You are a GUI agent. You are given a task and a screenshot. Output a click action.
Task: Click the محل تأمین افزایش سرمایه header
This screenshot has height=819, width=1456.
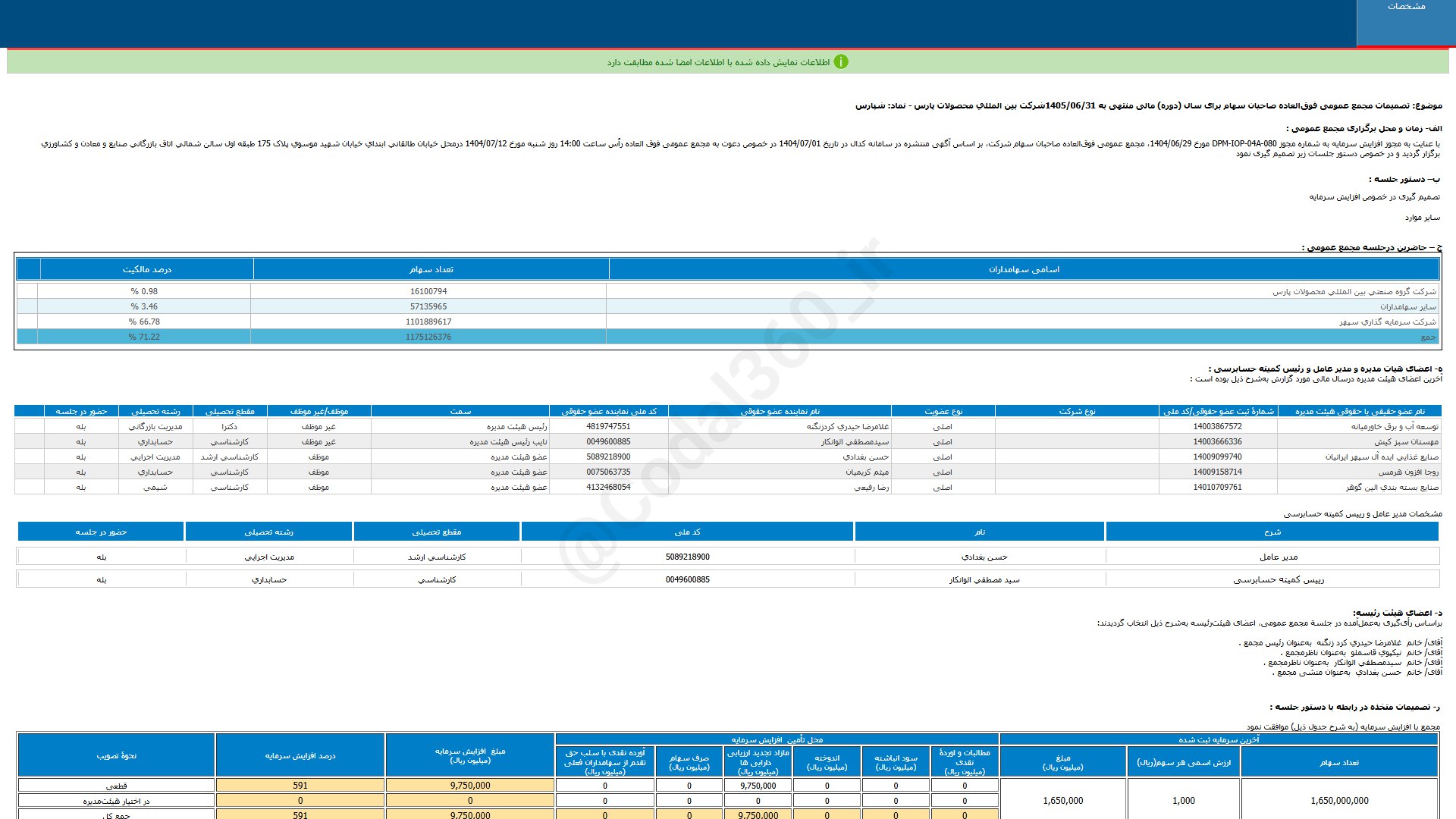pyautogui.click(x=777, y=739)
